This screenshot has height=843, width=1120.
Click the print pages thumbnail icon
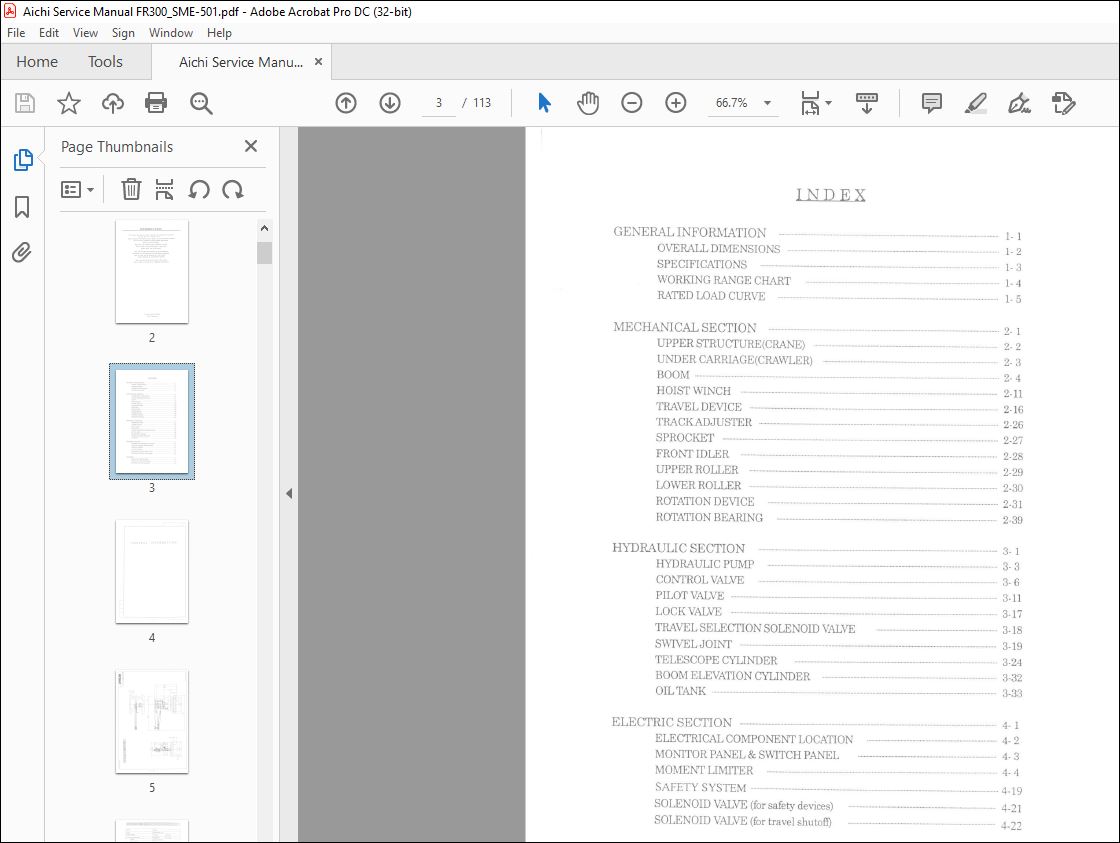(164, 189)
